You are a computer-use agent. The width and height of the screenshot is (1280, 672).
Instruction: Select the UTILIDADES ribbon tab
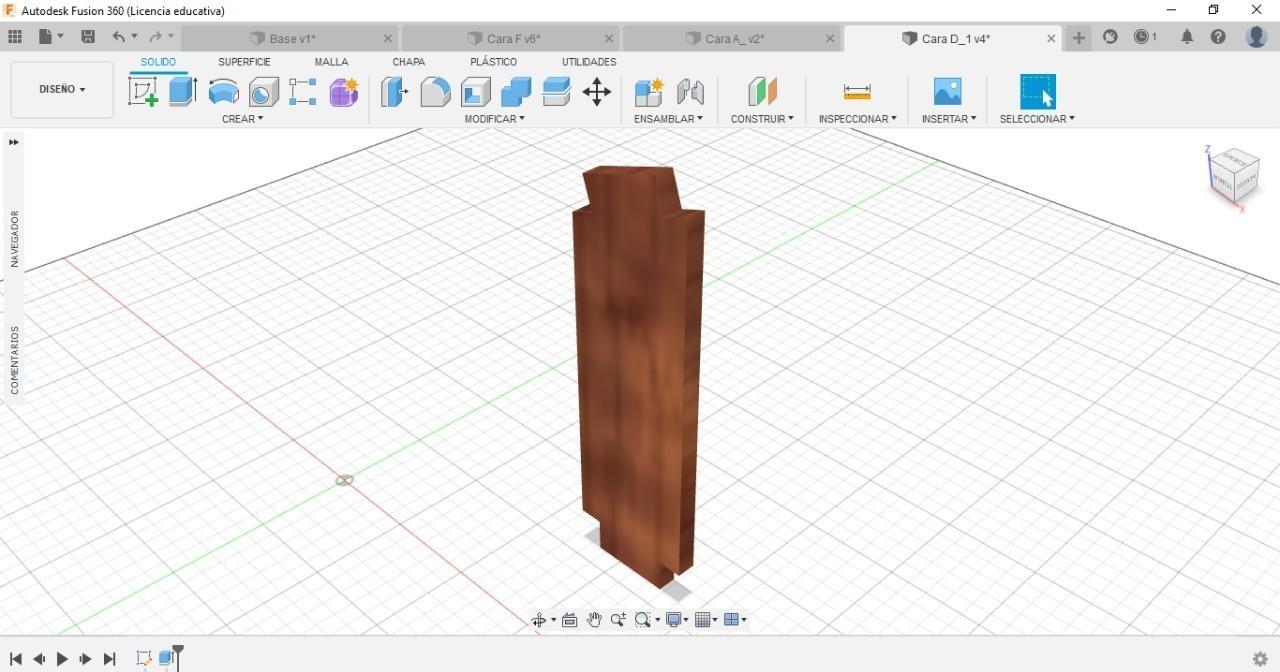pyautogui.click(x=589, y=62)
